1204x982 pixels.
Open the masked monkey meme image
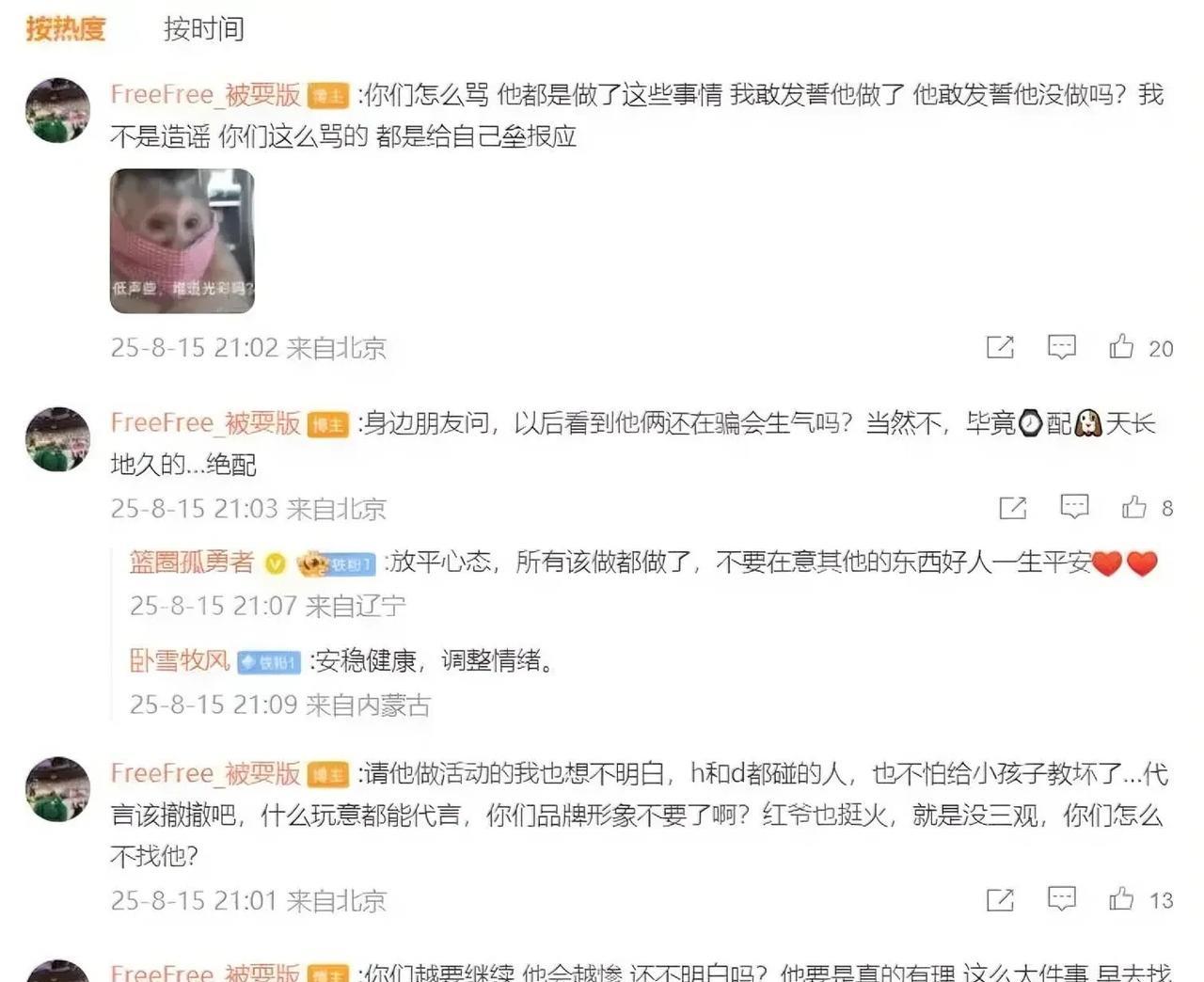(x=182, y=241)
